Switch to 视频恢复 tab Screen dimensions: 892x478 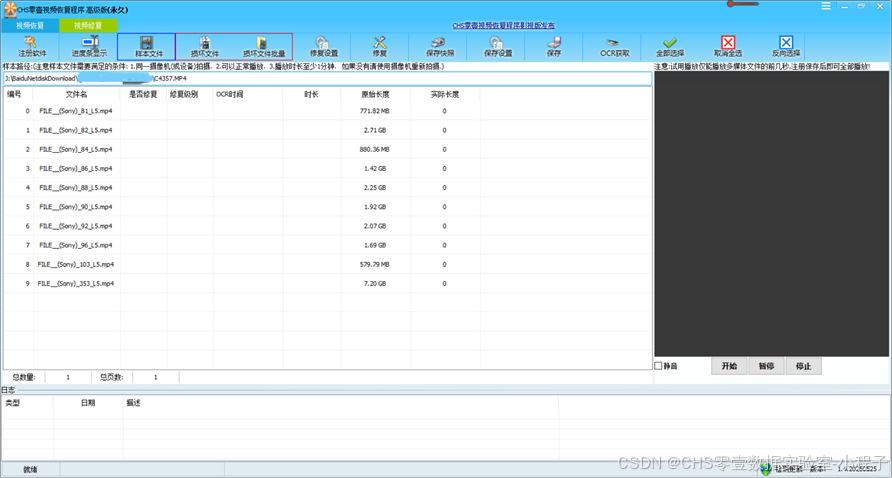(x=30, y=25)
